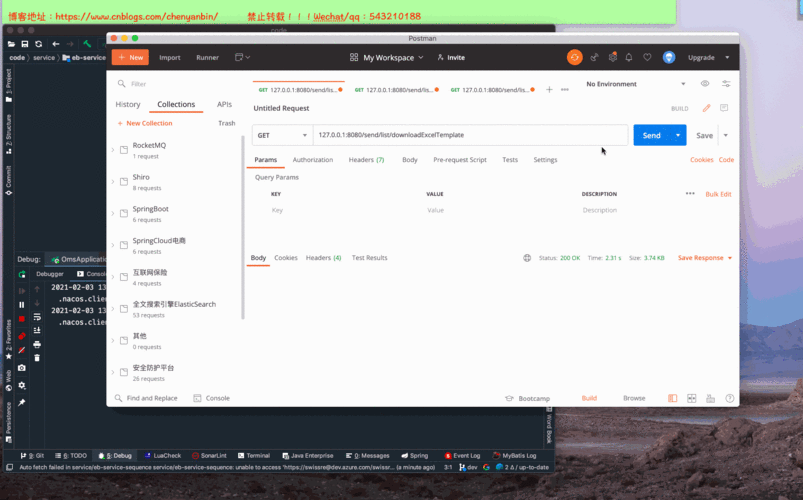
Task: Select the 安全防护平台 collection
Action: (174, 372)
